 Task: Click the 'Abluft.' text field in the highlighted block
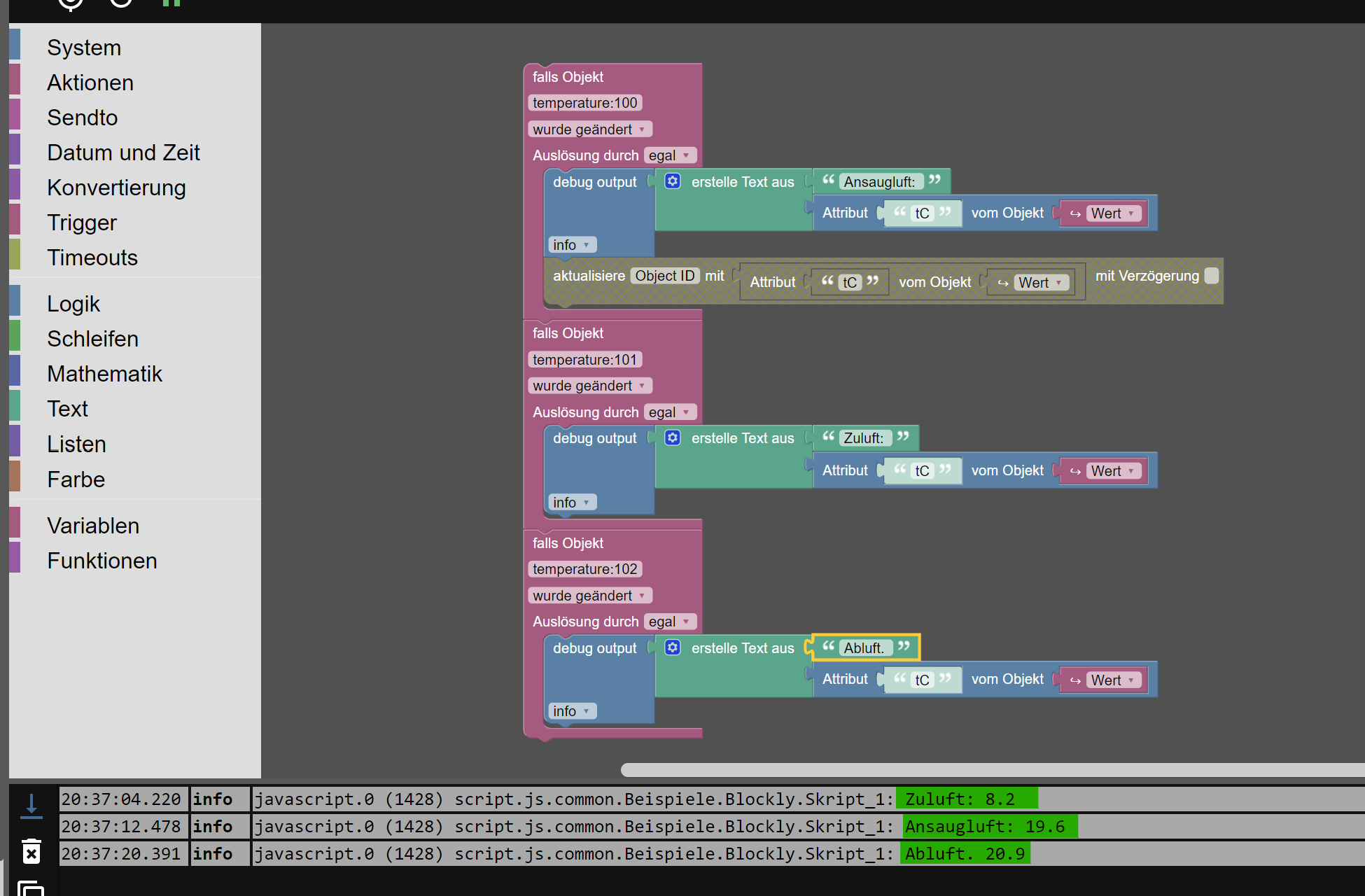[x=864, y=647]
